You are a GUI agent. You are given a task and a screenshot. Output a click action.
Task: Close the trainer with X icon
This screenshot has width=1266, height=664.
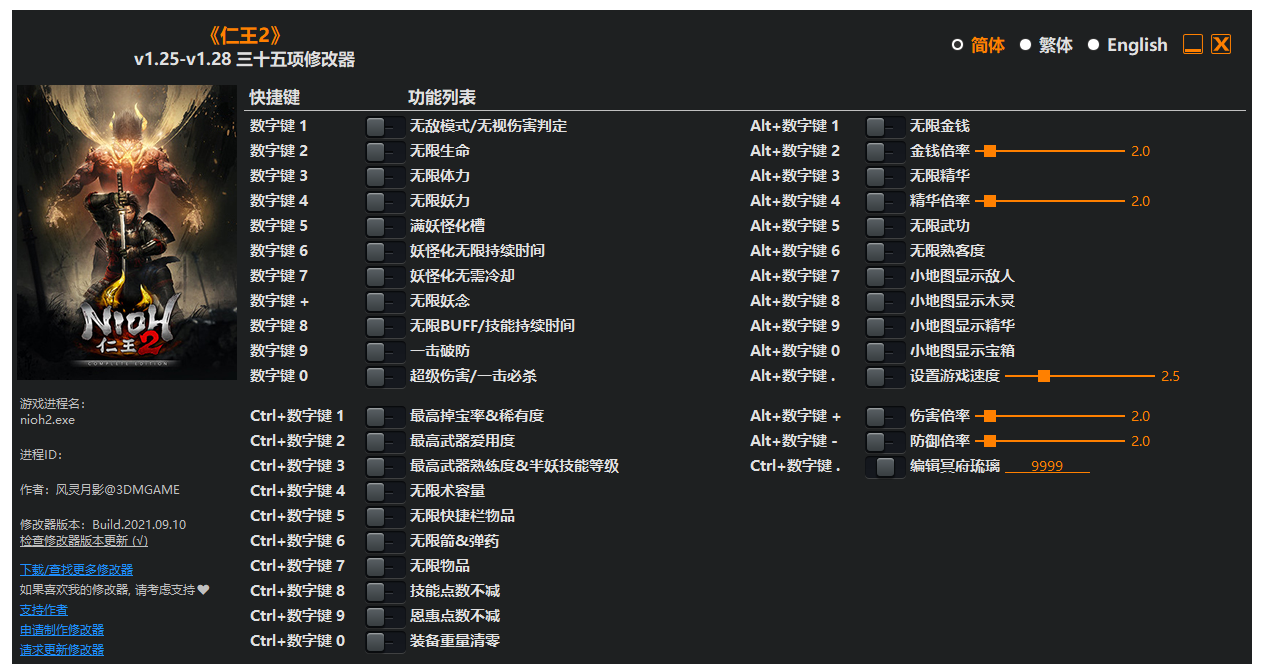click(1221, 44)
